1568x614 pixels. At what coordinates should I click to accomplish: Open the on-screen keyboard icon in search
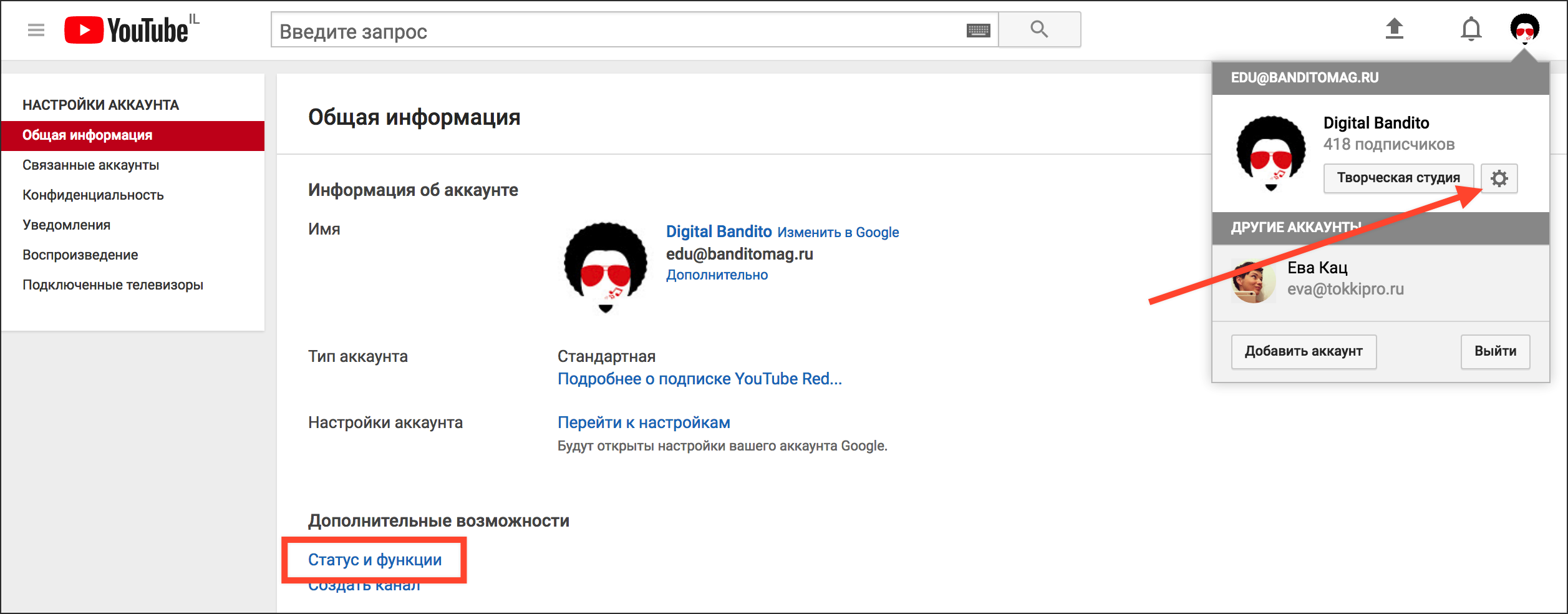[978, 30]
